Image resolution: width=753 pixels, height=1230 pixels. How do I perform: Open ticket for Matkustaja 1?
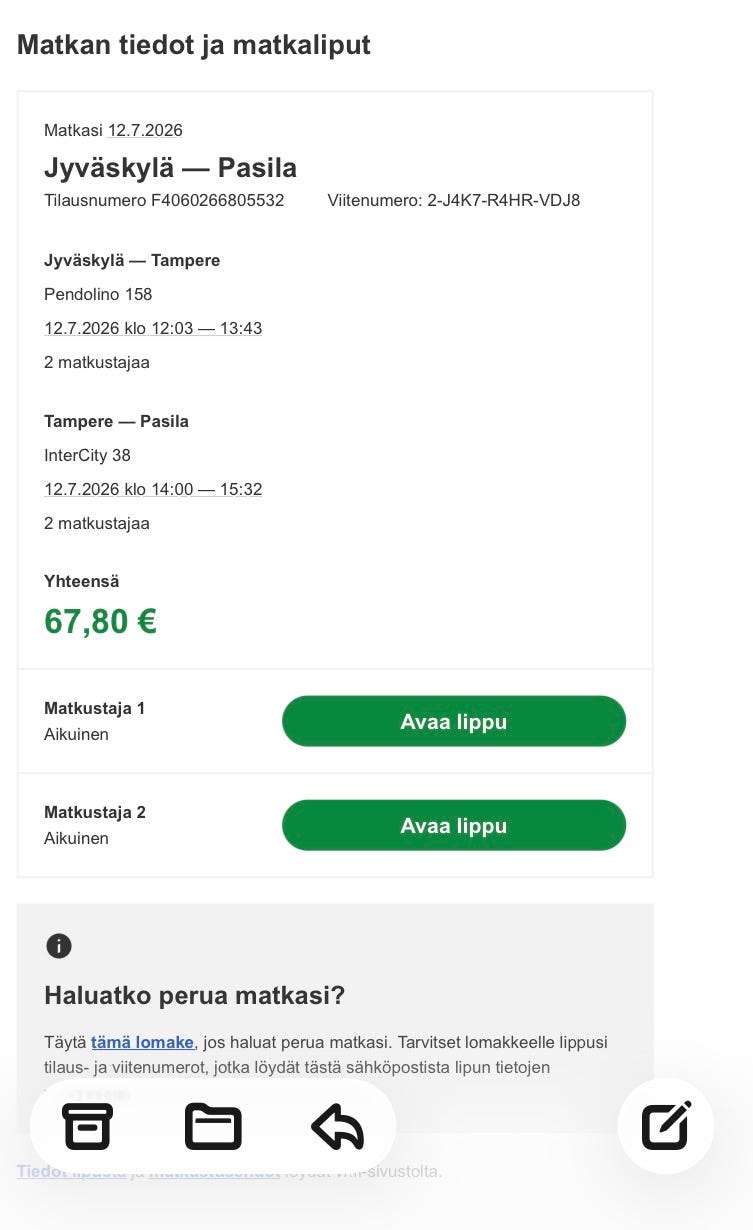tap(454, 721)
